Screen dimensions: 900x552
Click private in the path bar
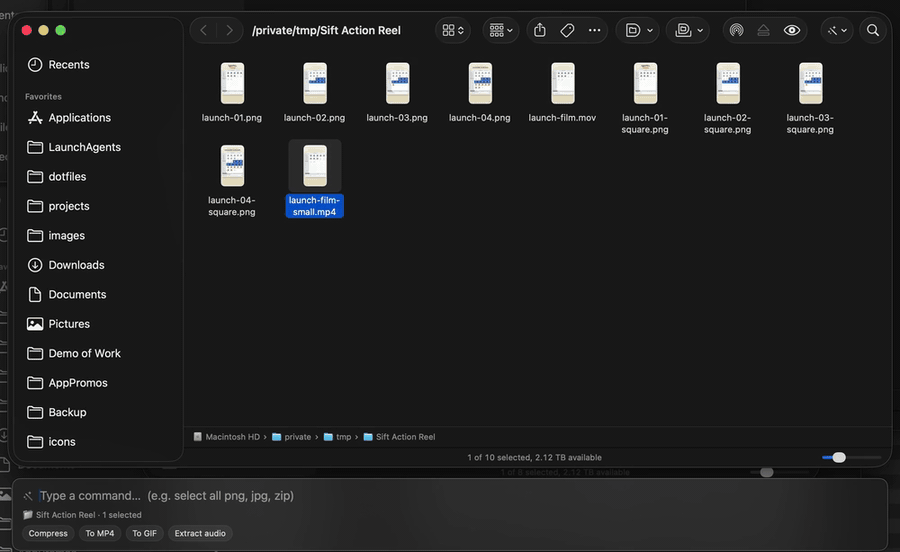pyautogui.click(x=292, y=437)
